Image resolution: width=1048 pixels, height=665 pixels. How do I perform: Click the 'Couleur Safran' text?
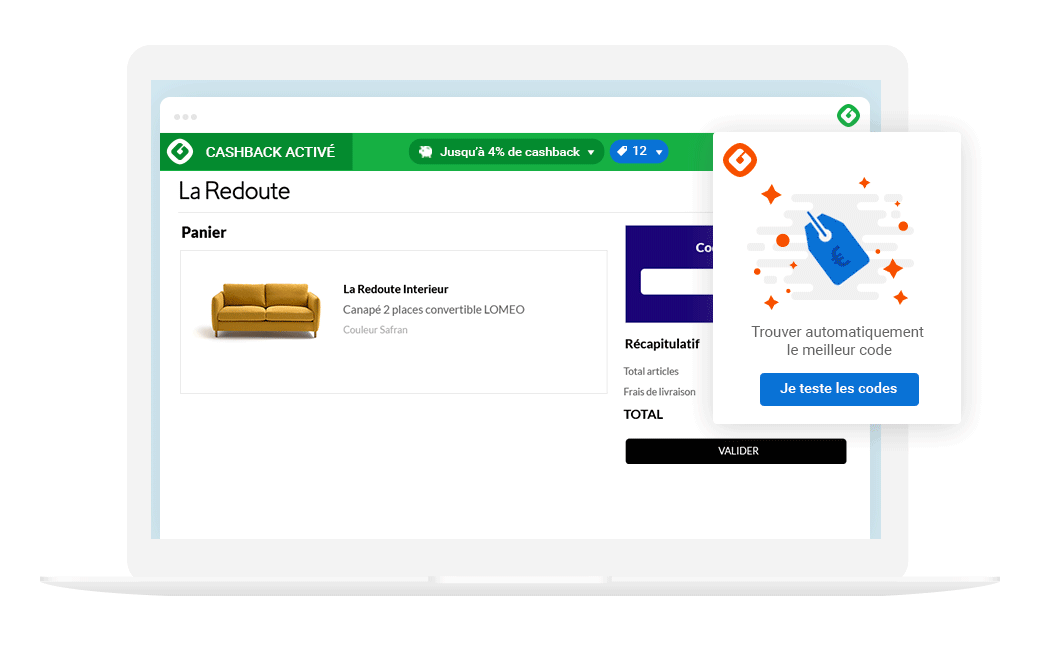(375, 329)
